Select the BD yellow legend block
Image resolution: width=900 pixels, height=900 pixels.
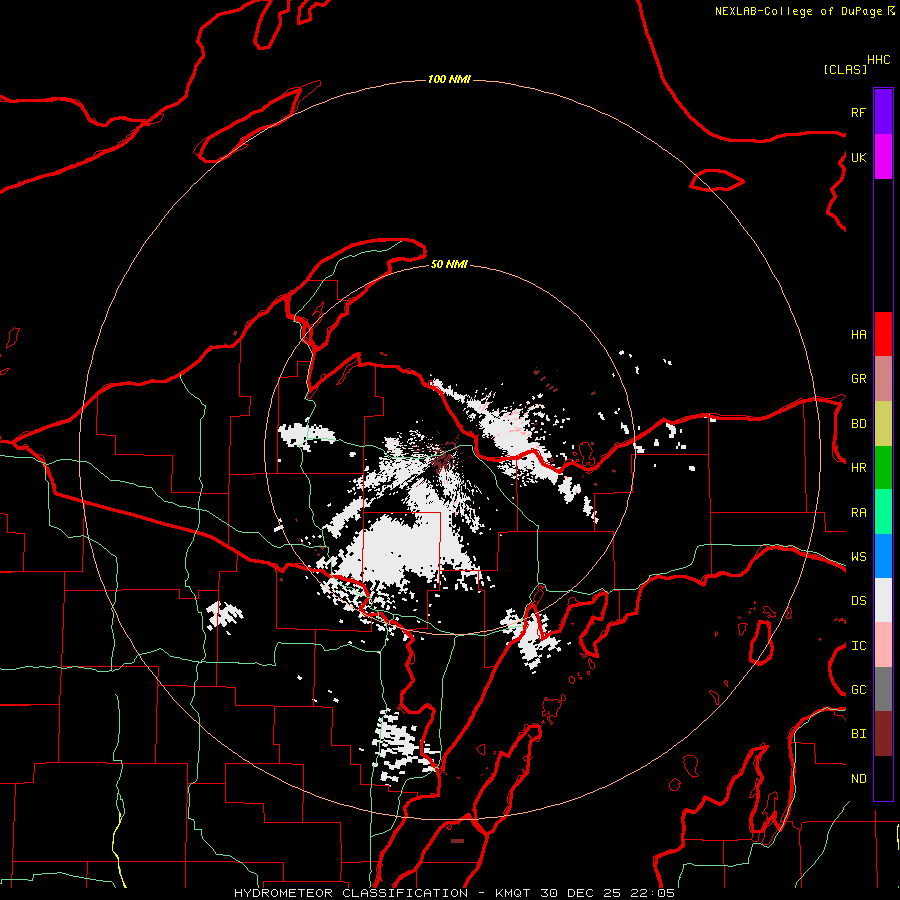coord(883,423)
